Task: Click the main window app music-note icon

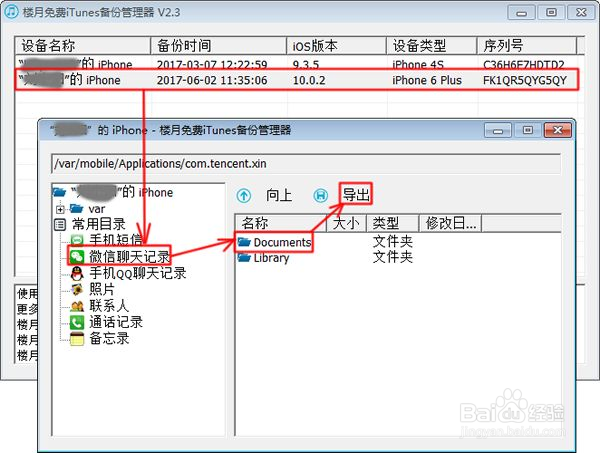Action: point(11,11)
